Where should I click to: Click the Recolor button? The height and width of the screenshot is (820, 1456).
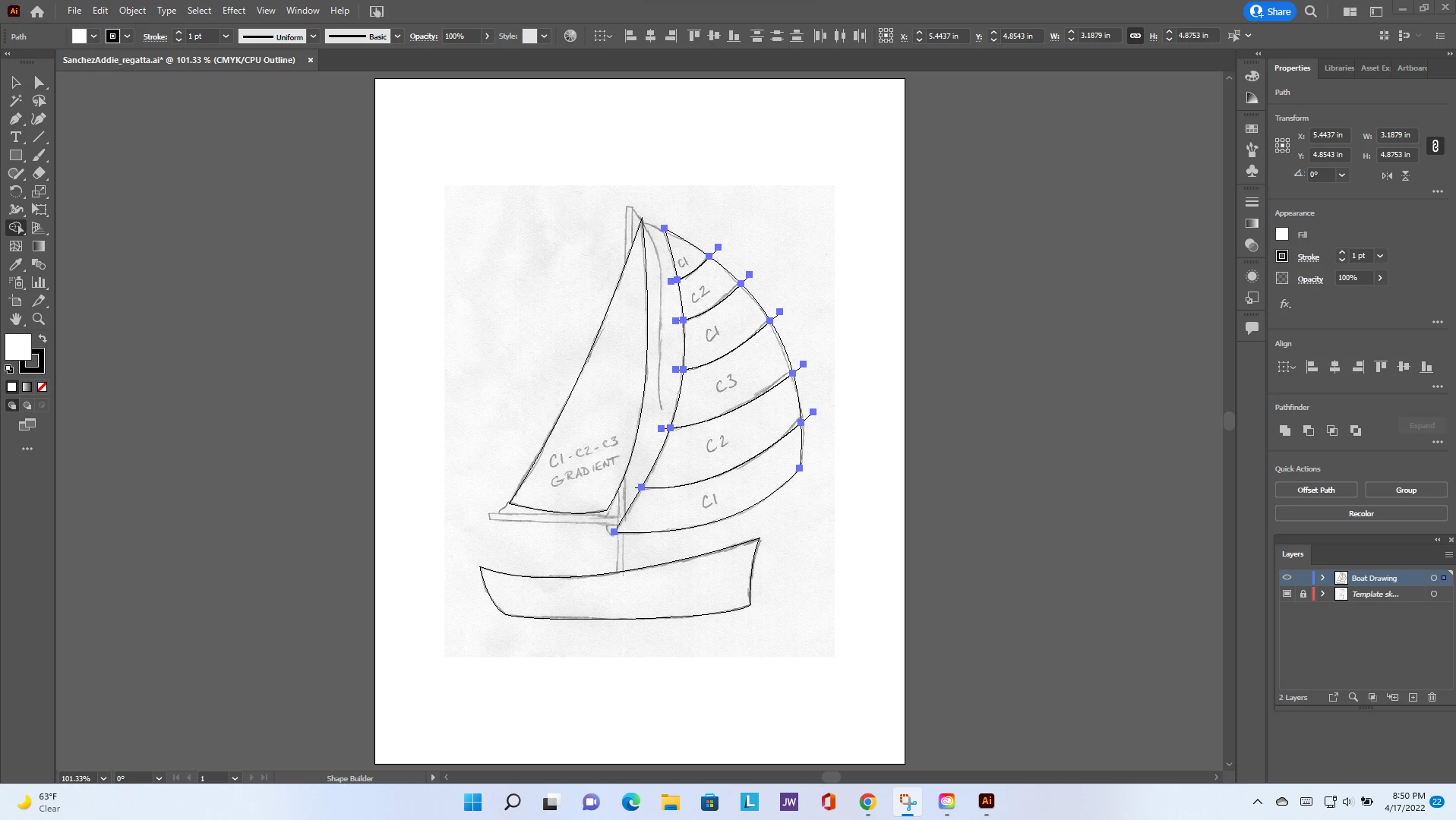click(x=1361, y=514)
